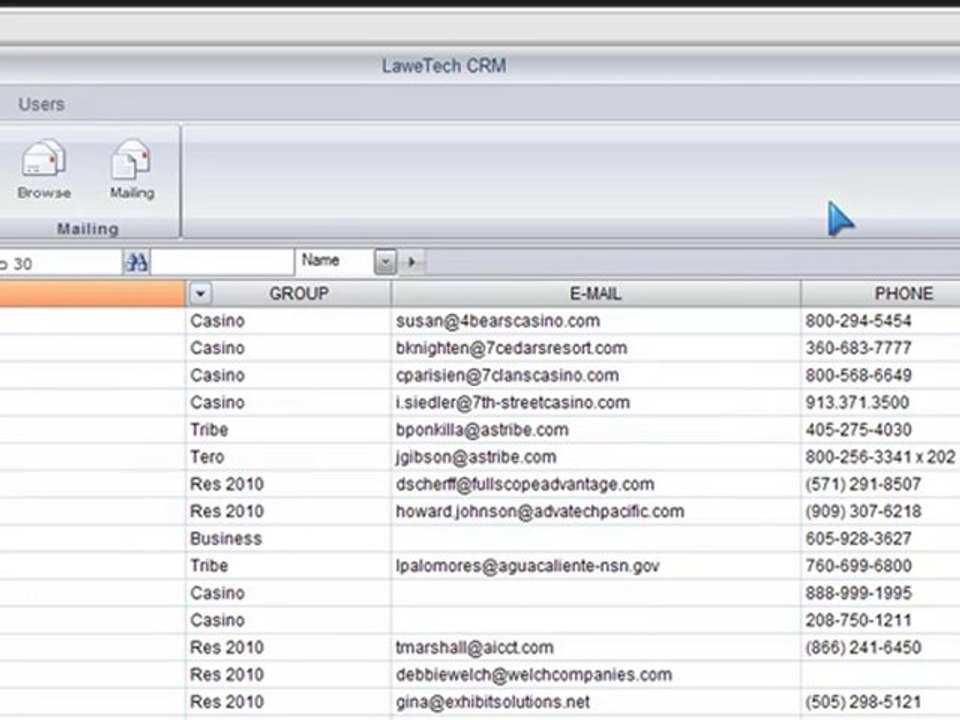Select phone (909) 307-6218
Viewport: 960px width, 720px height.
click(x=863, y=511)
